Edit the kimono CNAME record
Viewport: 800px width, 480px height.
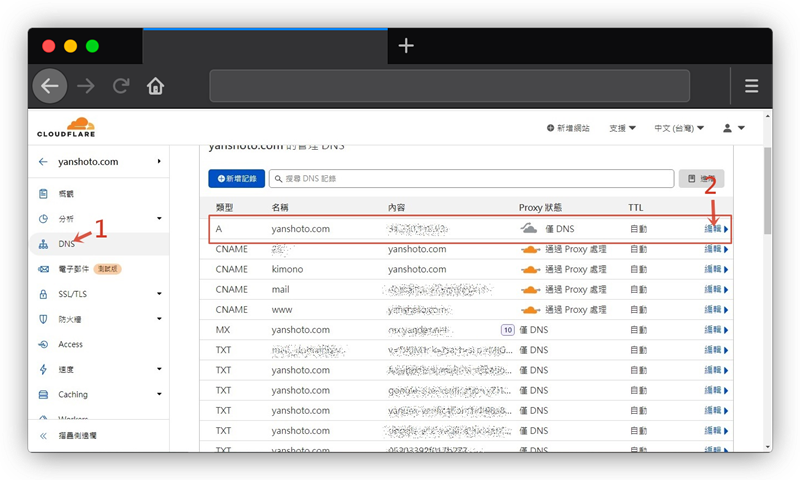716,269
